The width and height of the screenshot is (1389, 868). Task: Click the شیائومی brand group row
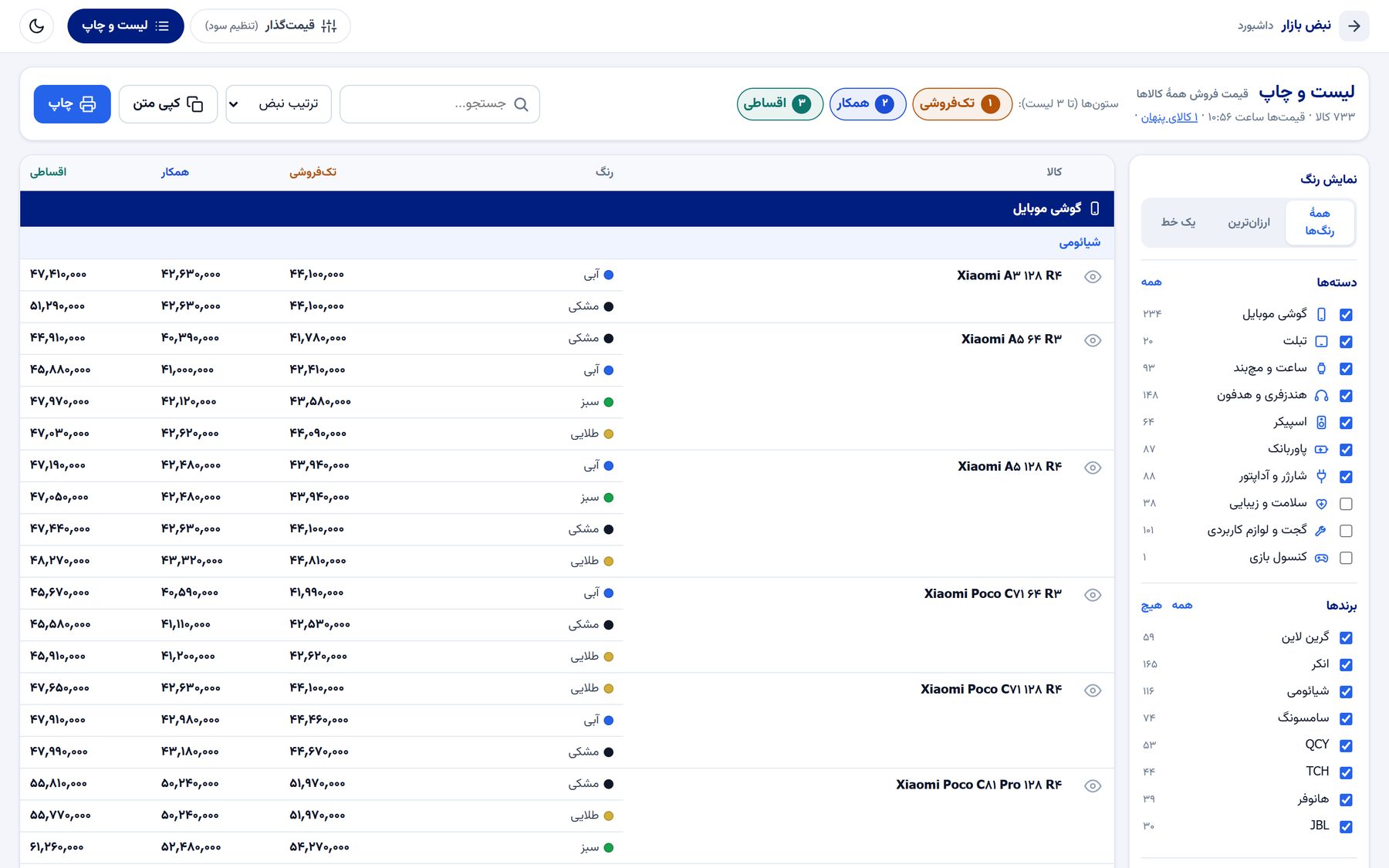567,243
